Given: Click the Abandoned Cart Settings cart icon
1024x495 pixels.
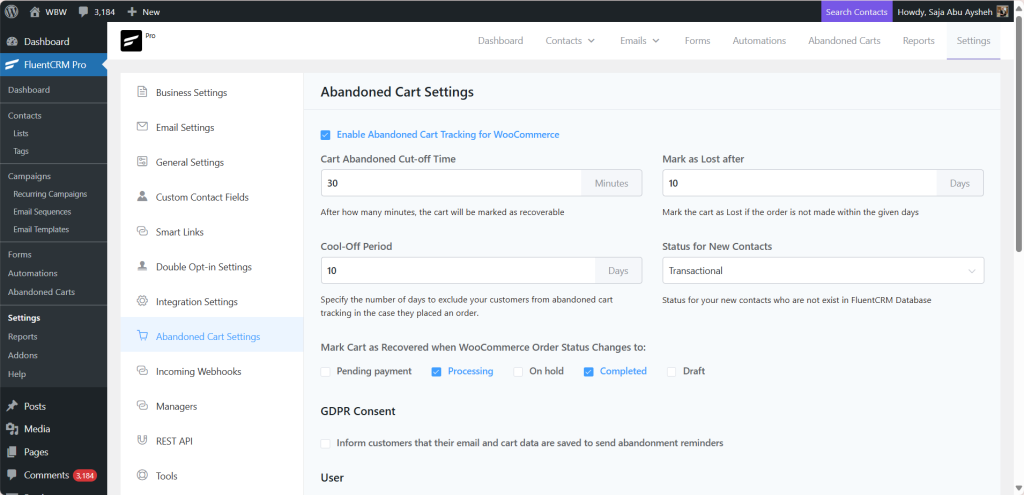Looking at the screenshot, I should click(142, 336).
